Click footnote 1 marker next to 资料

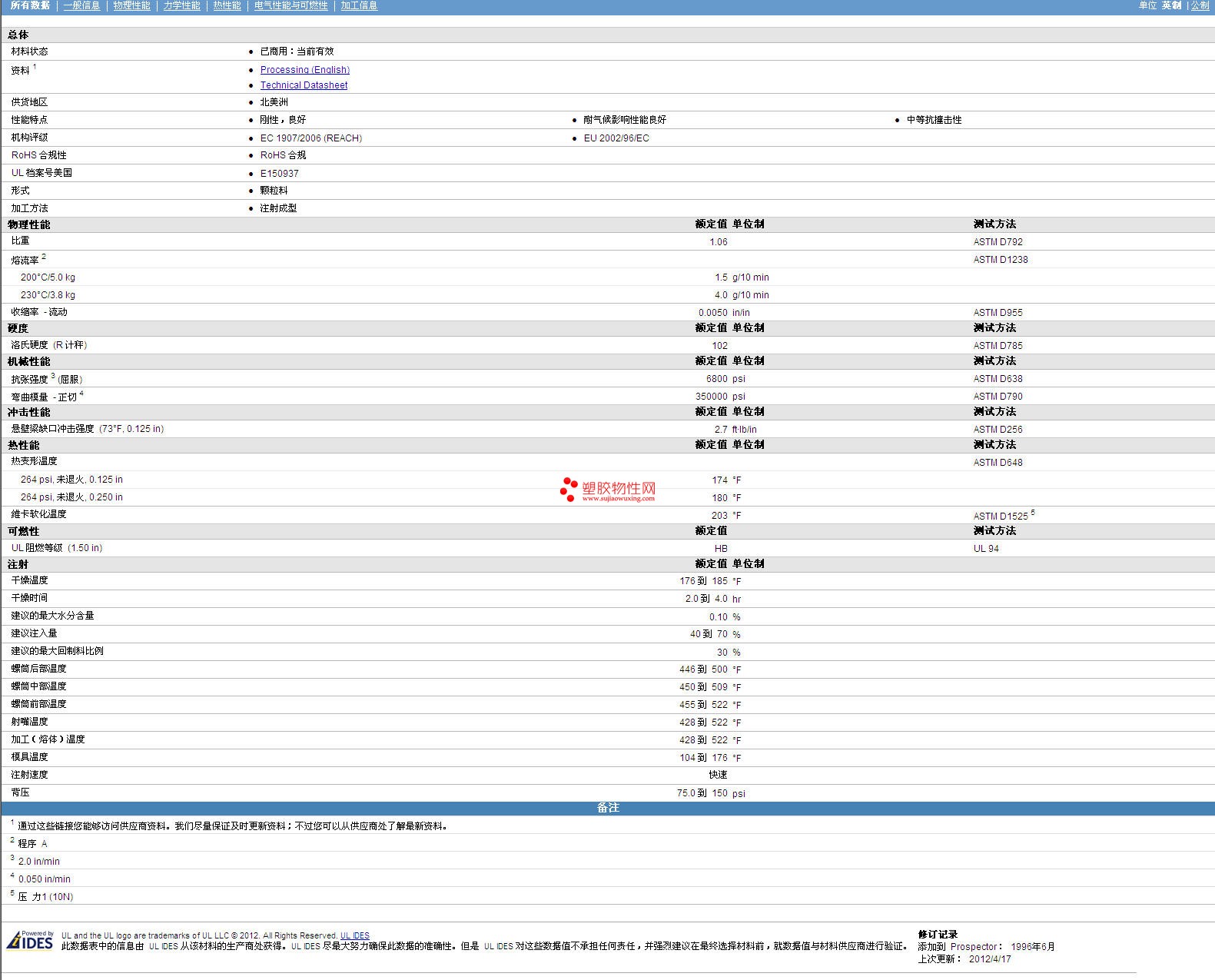tap(35, 67)
